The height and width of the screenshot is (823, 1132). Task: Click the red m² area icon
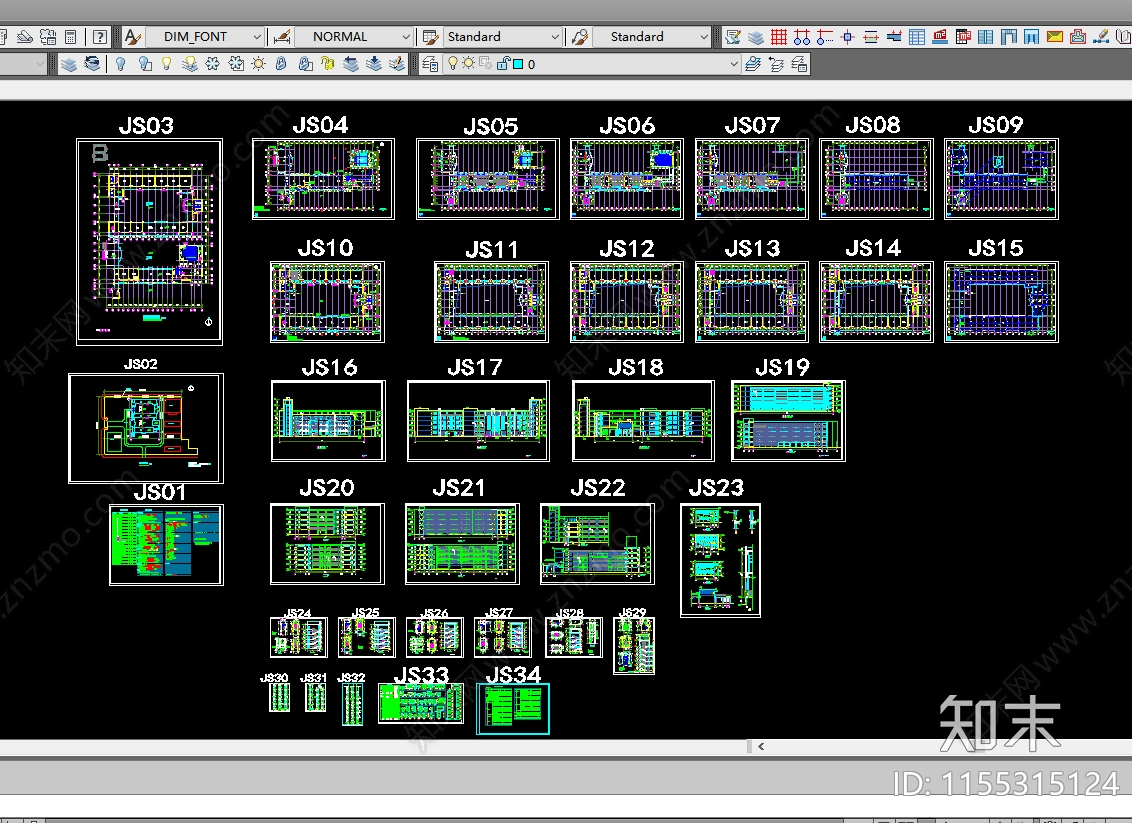click(x=940, y=37)
